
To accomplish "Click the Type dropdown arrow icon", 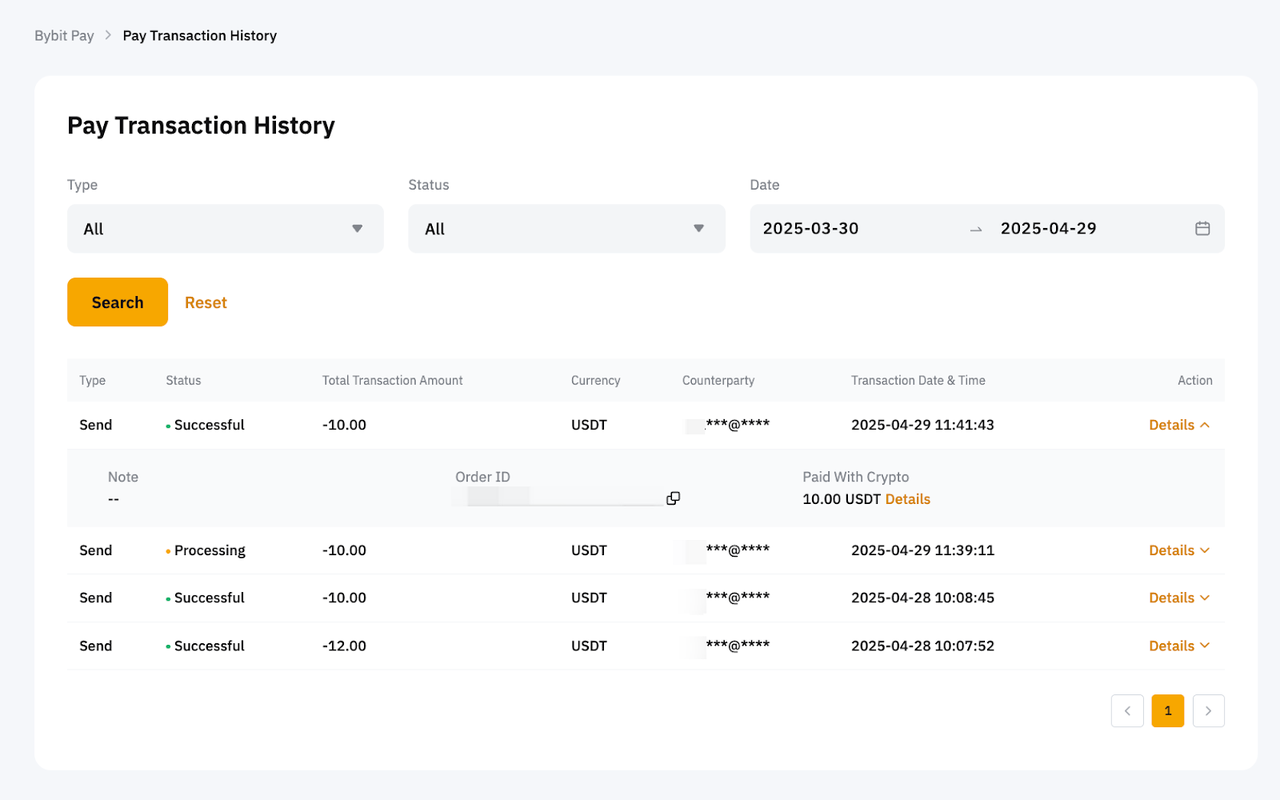I will 357,229.
